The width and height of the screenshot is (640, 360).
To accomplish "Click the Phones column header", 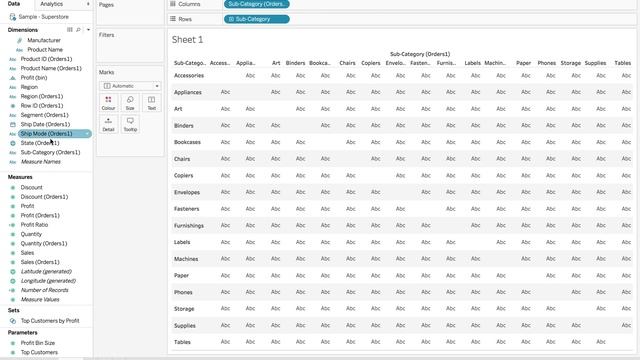I will (x=547, y=63).
